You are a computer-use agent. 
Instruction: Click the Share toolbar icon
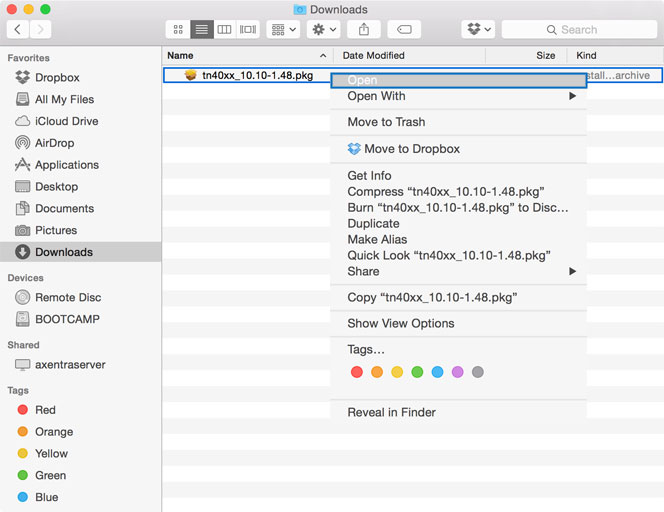pyautogui.click(x=363, y=30)
